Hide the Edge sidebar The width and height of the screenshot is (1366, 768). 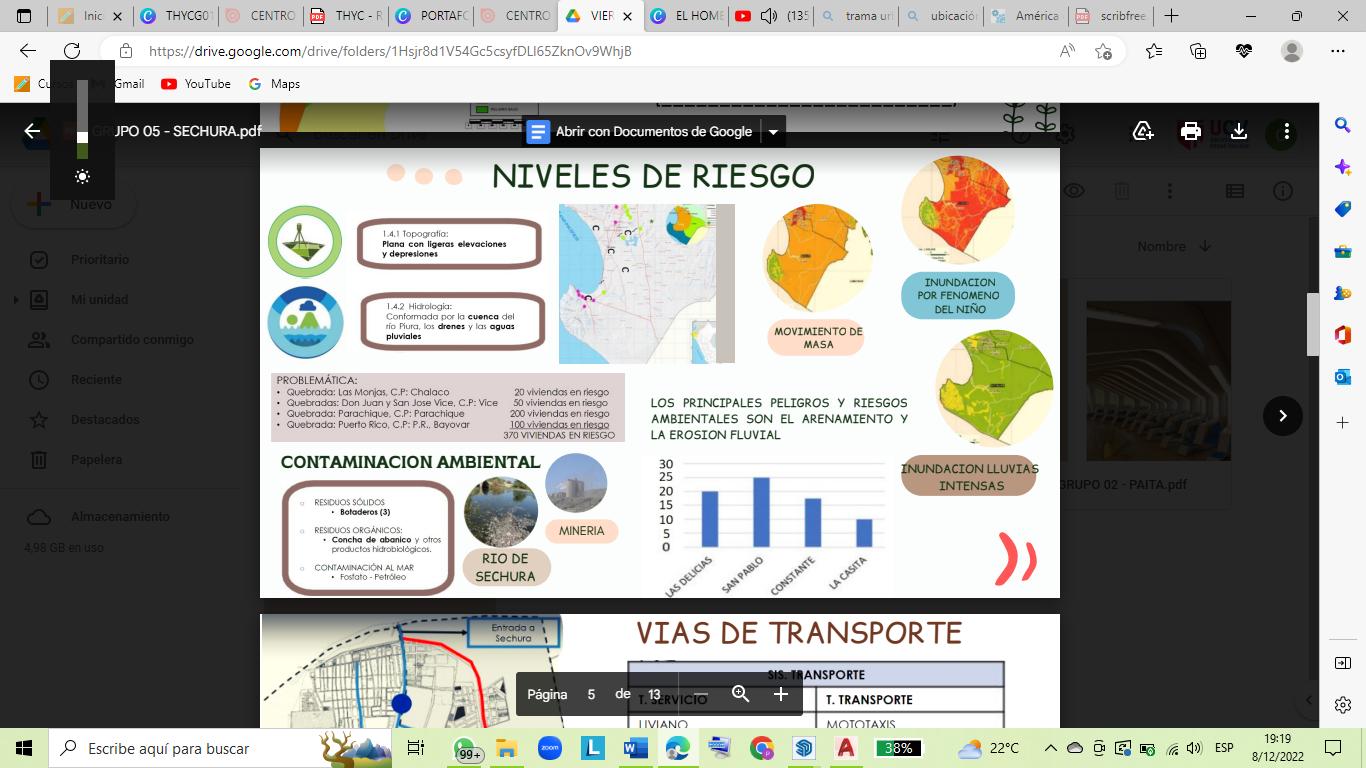pos(1343,663)
